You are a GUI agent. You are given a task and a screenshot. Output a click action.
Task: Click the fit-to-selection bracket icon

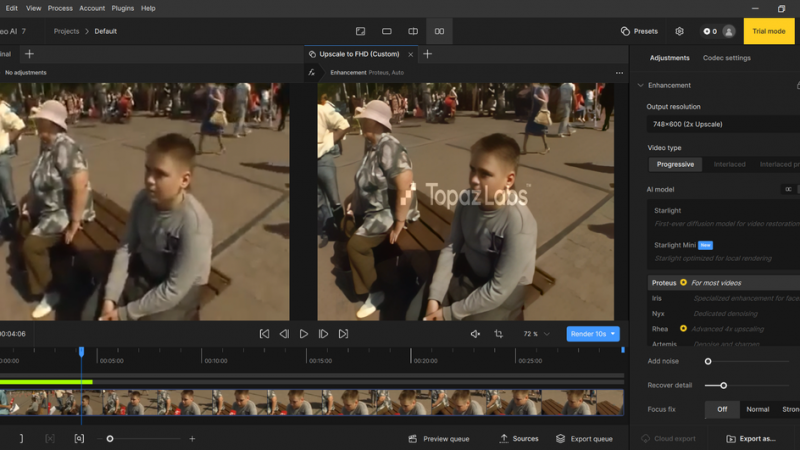tap(79, 438)
